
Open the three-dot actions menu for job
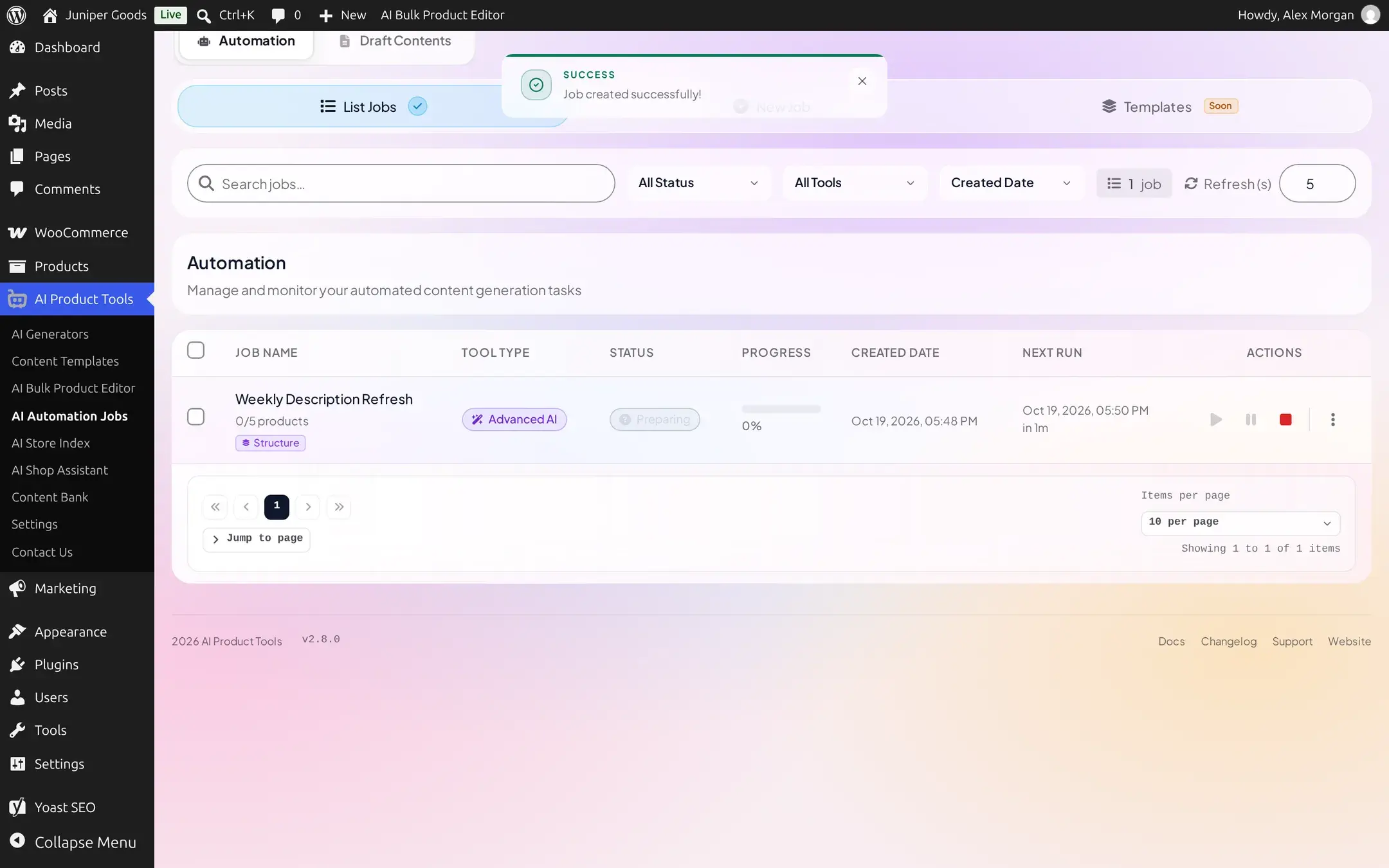coord(1332,420)
